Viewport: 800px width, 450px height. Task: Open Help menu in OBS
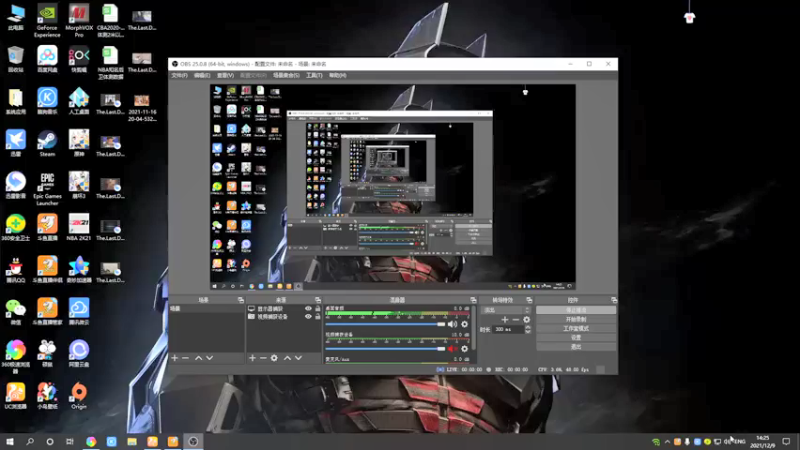(x=337, y=76)
